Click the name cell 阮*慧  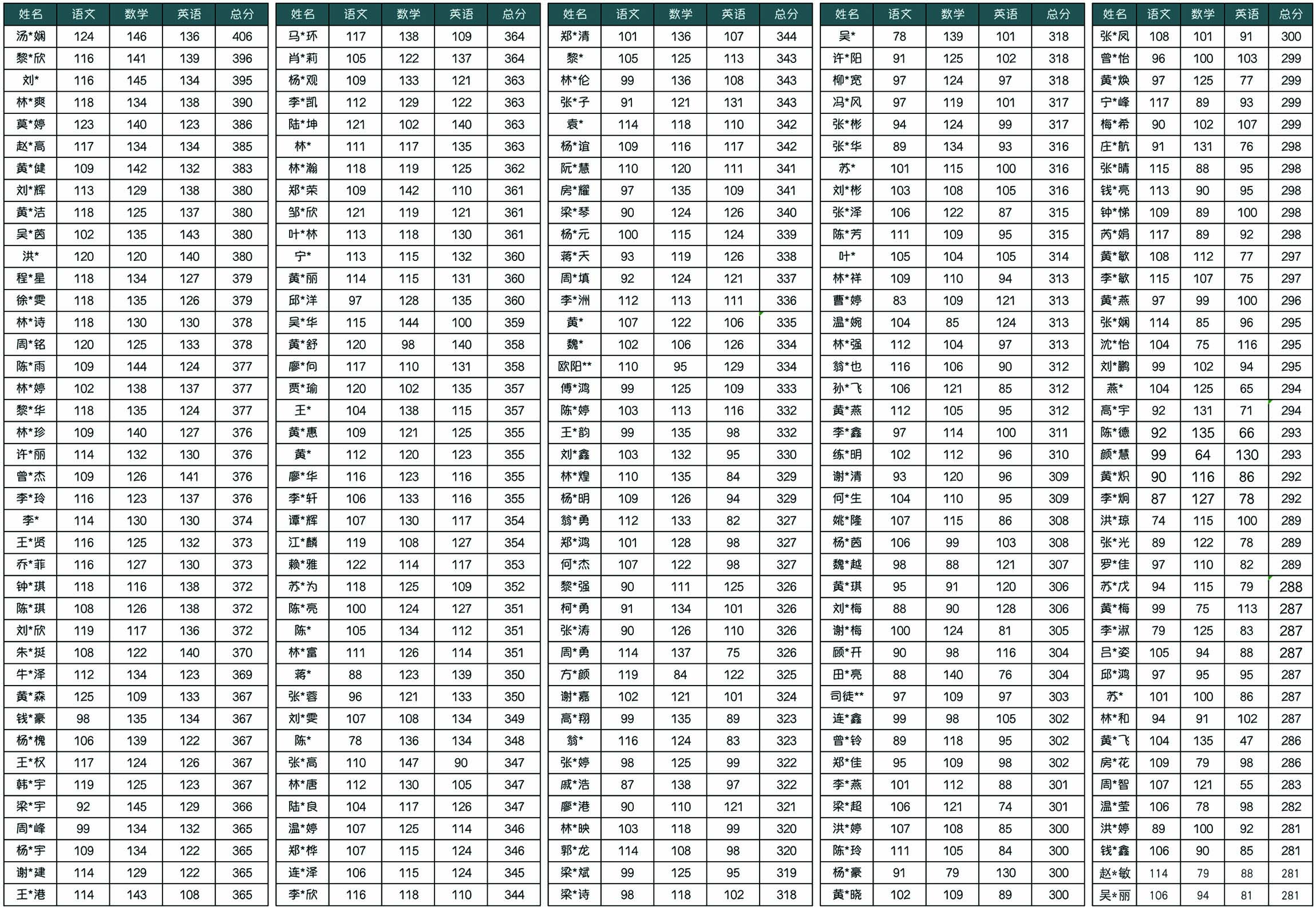click(x=575, y=168)
